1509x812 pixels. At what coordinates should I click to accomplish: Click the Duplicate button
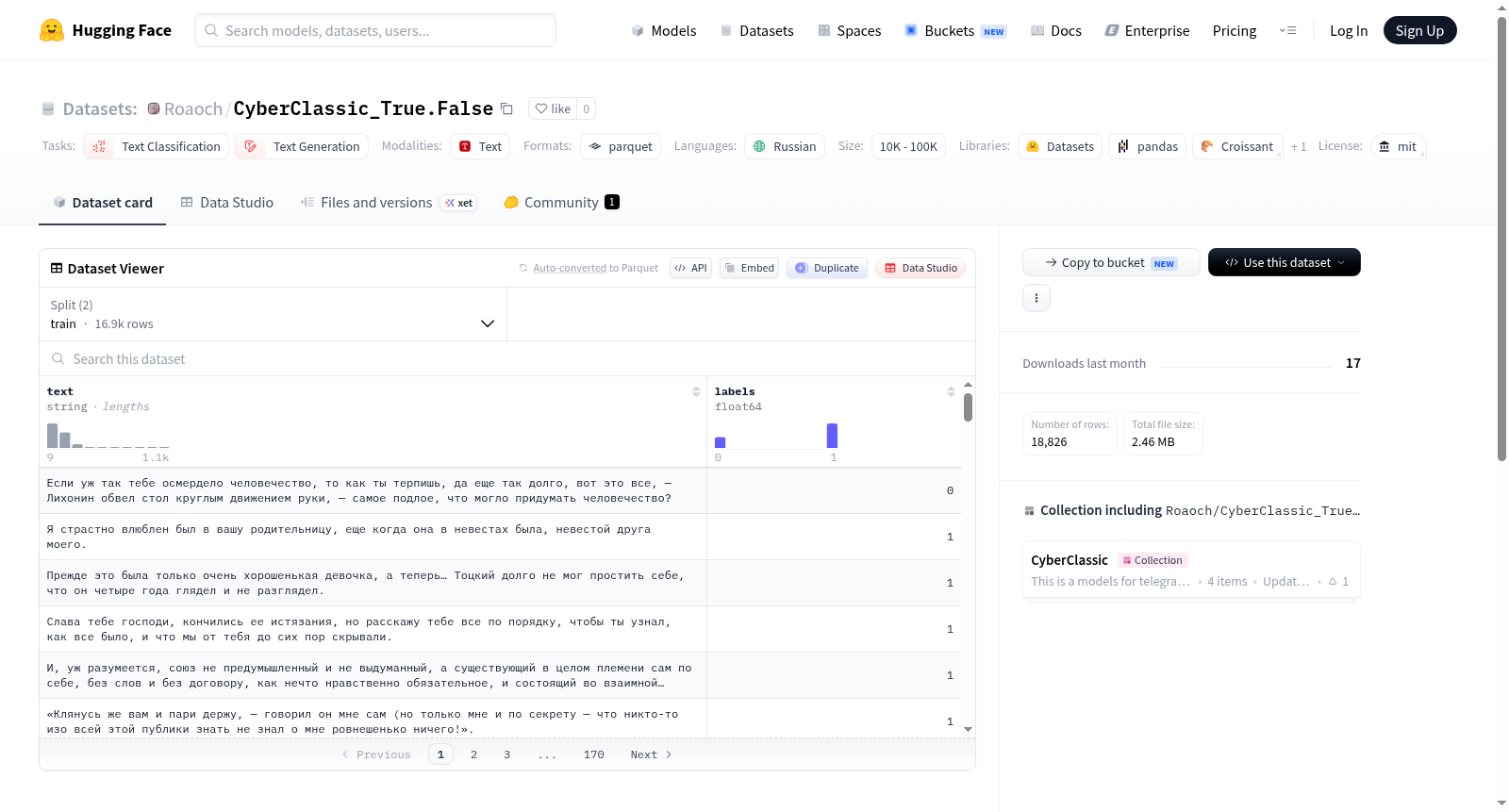click(827, 268)
